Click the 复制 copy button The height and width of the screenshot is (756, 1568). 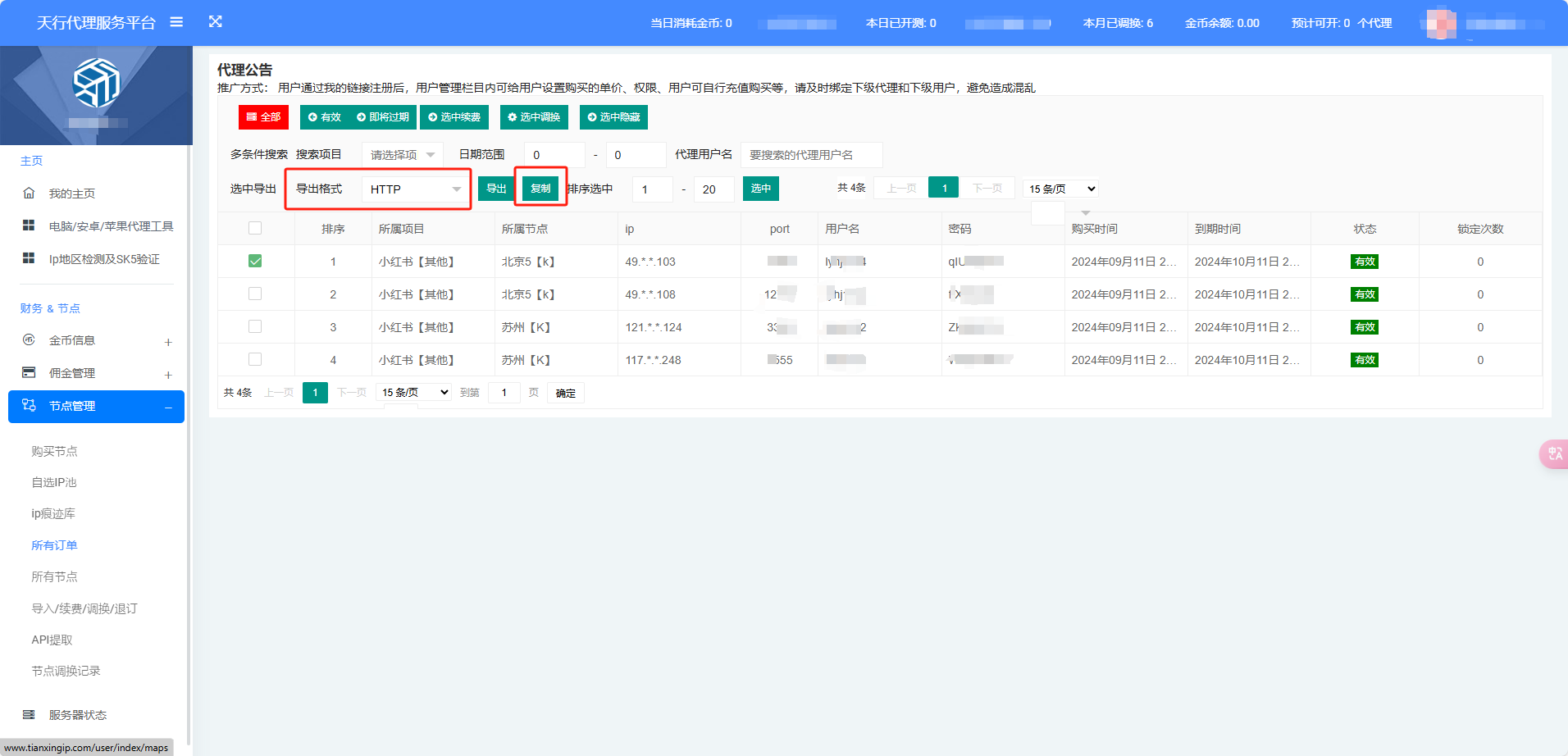[540, 189]
